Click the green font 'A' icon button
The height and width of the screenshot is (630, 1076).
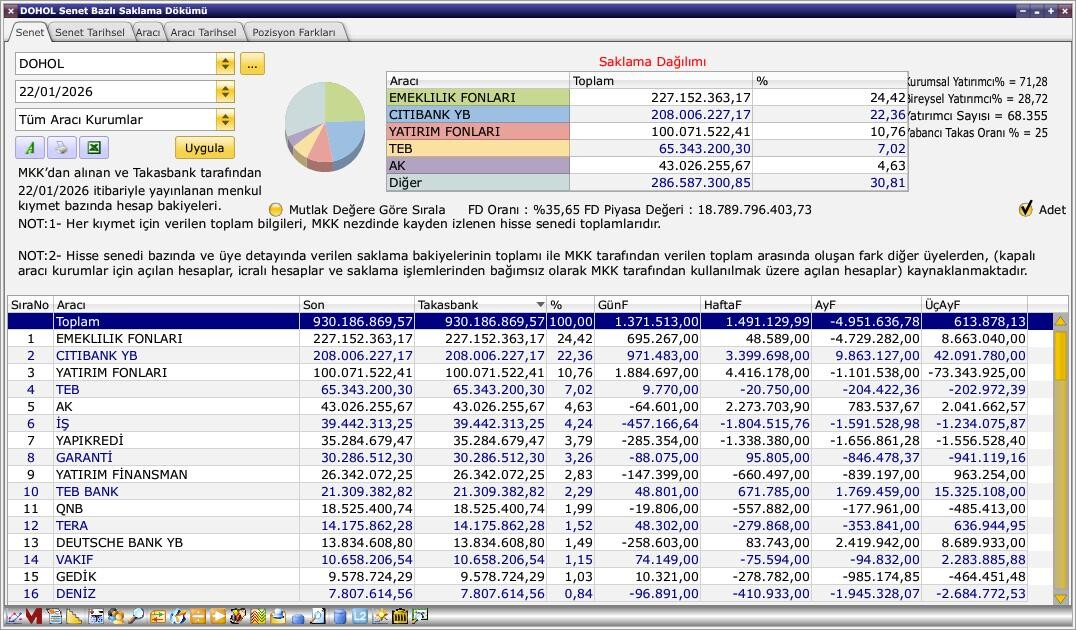(x=30, y=148)
